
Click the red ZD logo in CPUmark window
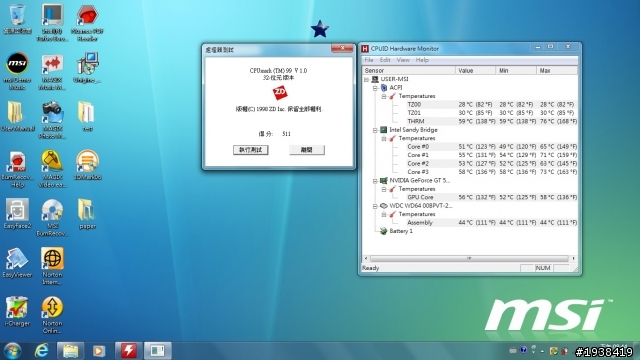280,93
